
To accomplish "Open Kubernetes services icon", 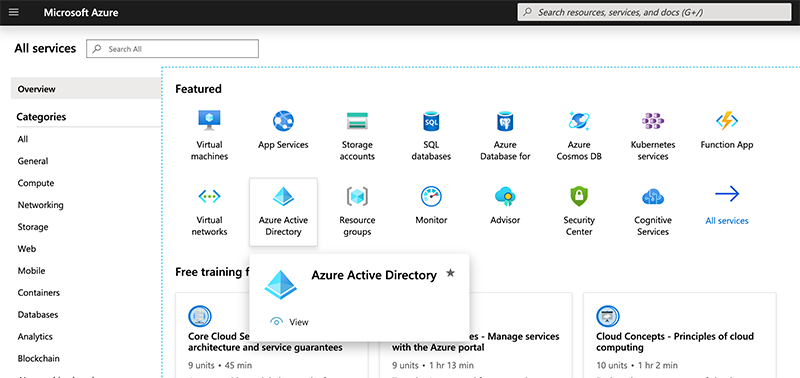I will 653,121.
